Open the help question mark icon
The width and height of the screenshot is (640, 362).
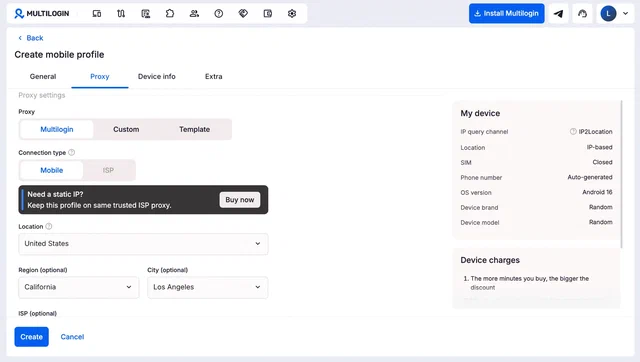pos(219,13)
